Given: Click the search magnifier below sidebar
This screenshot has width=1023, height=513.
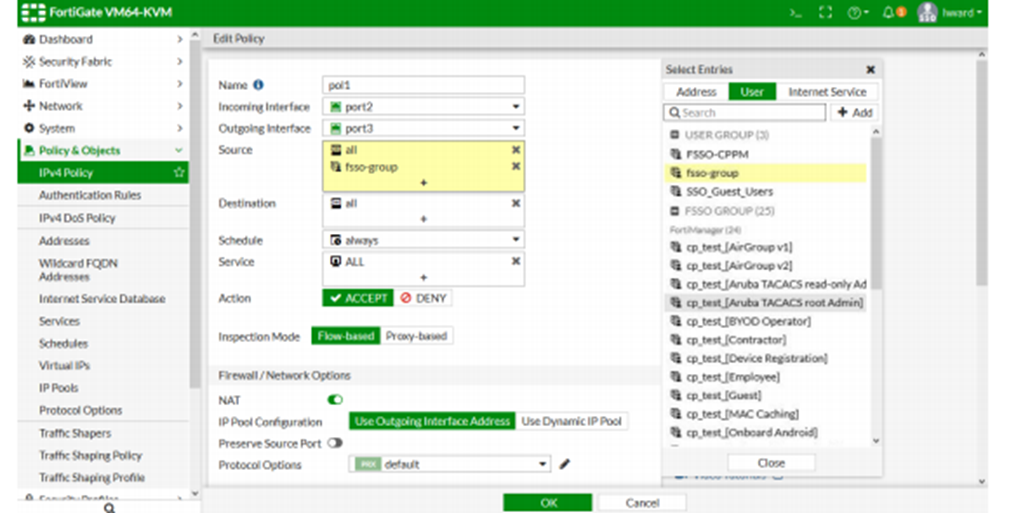Looking at the screenshot, I should tap(109, 507).
